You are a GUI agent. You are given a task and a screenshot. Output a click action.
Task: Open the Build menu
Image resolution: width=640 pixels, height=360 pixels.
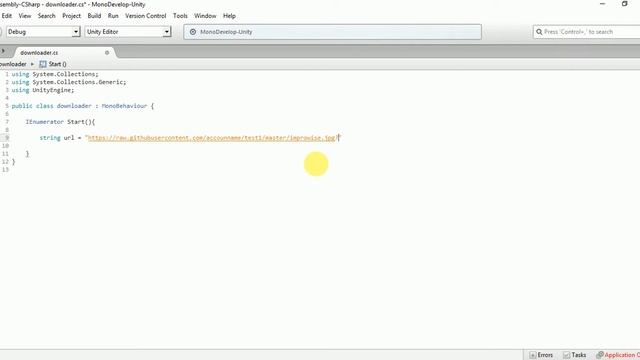pos(94,16)
